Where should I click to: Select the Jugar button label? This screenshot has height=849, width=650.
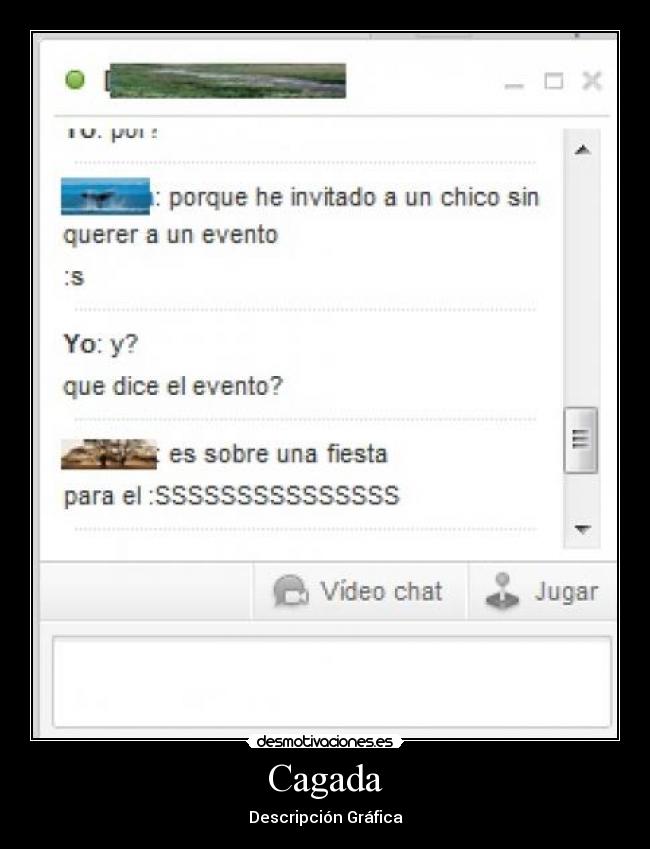pos(566,591)
